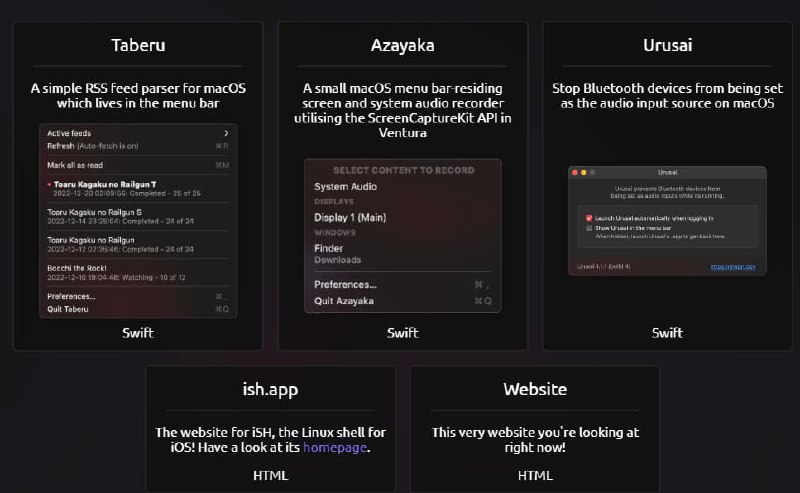Open the iSH homepage link

pyautogui.click(x=336, y=448)
